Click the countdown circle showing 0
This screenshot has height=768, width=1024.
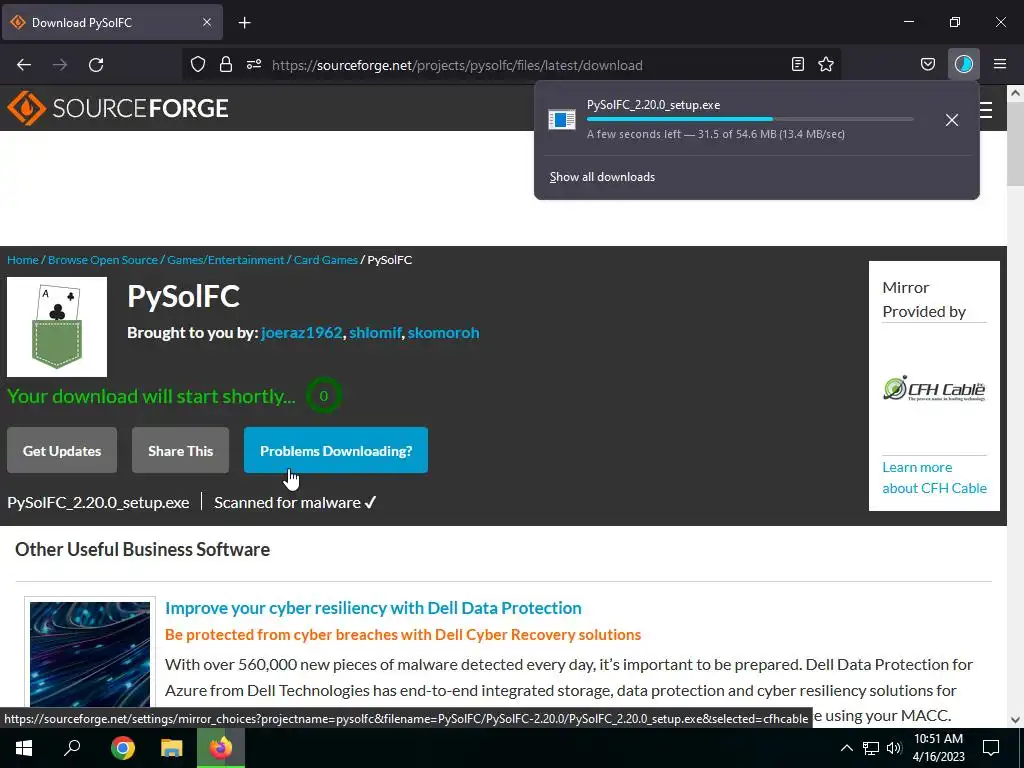323,396
